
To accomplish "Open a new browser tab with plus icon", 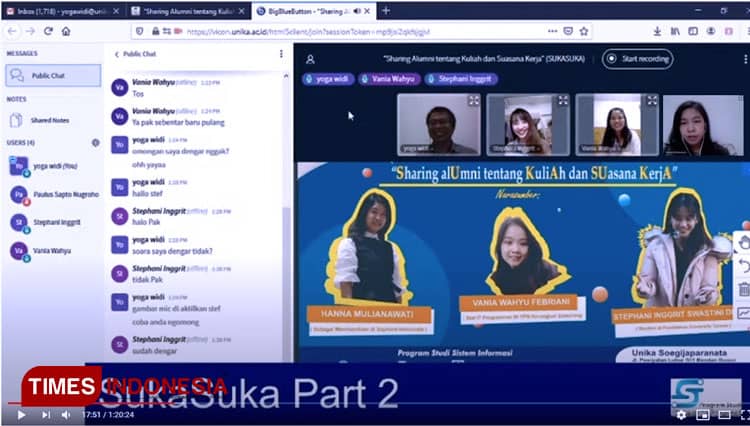I will [386, 11].
